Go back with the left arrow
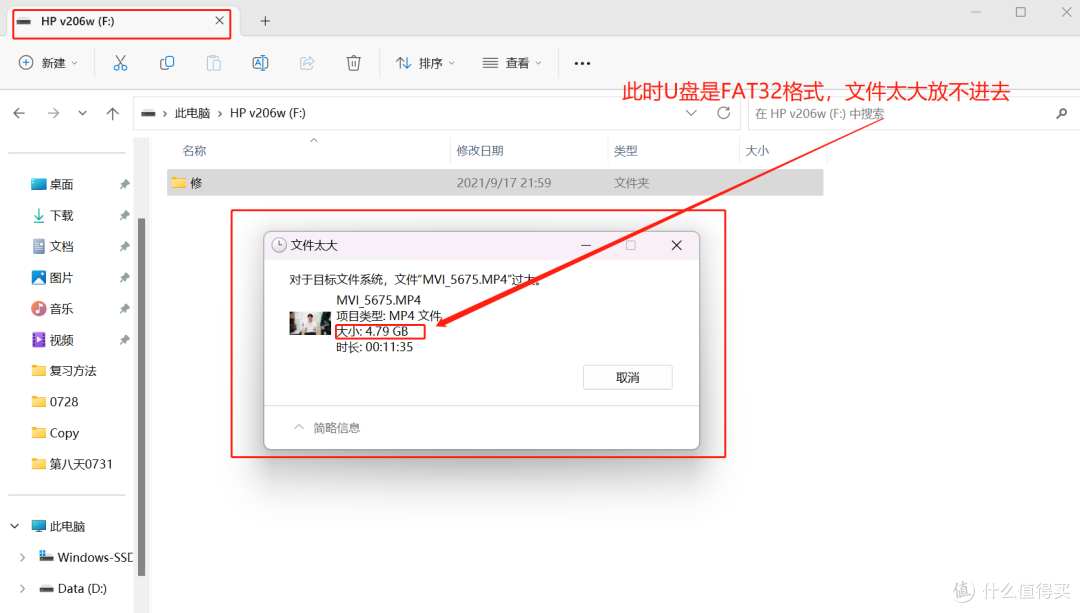 coord(19,113)
